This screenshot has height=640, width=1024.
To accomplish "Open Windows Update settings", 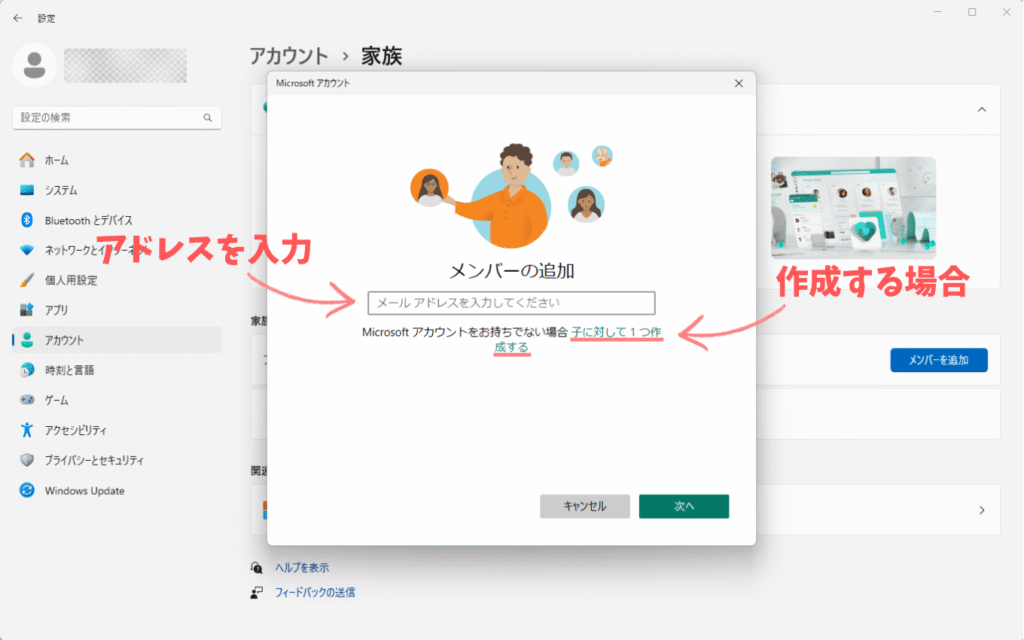I will [117, 490].
